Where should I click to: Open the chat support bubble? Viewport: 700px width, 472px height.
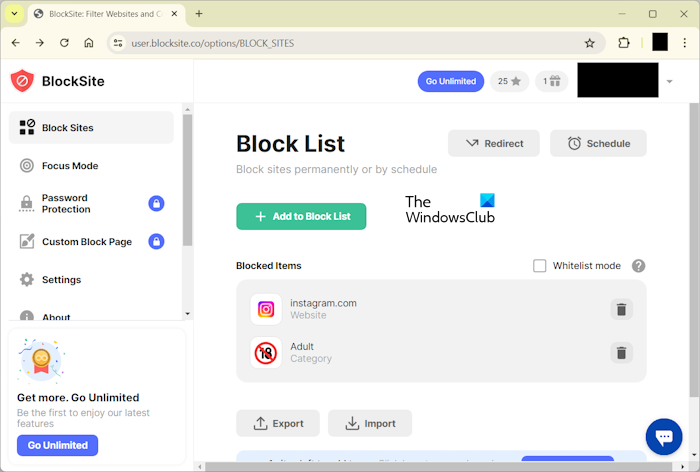[664, 437]
